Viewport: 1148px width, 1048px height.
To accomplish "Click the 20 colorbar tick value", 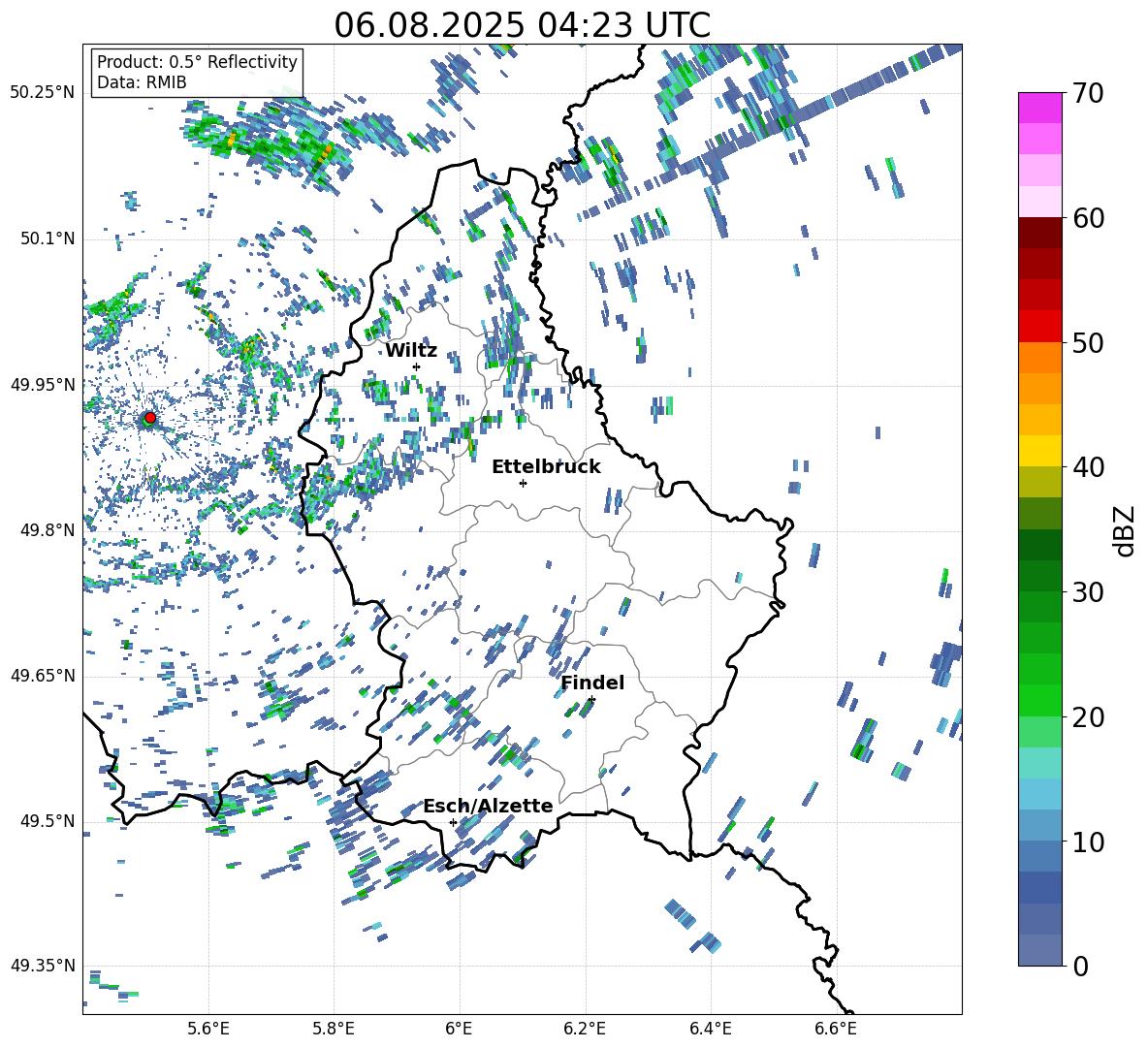I will coord(1088,716).
